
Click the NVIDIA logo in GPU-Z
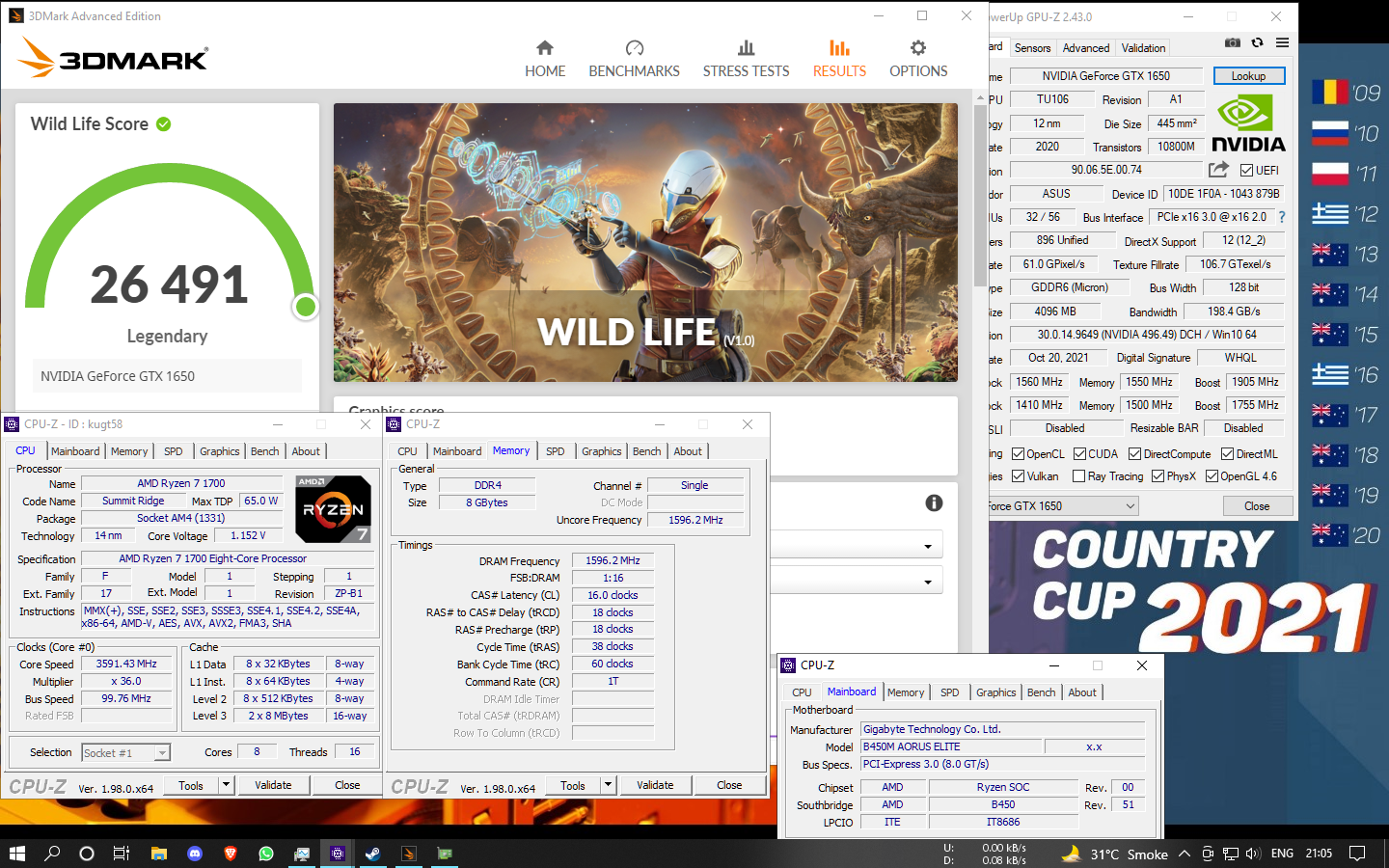pos(1248,123)
